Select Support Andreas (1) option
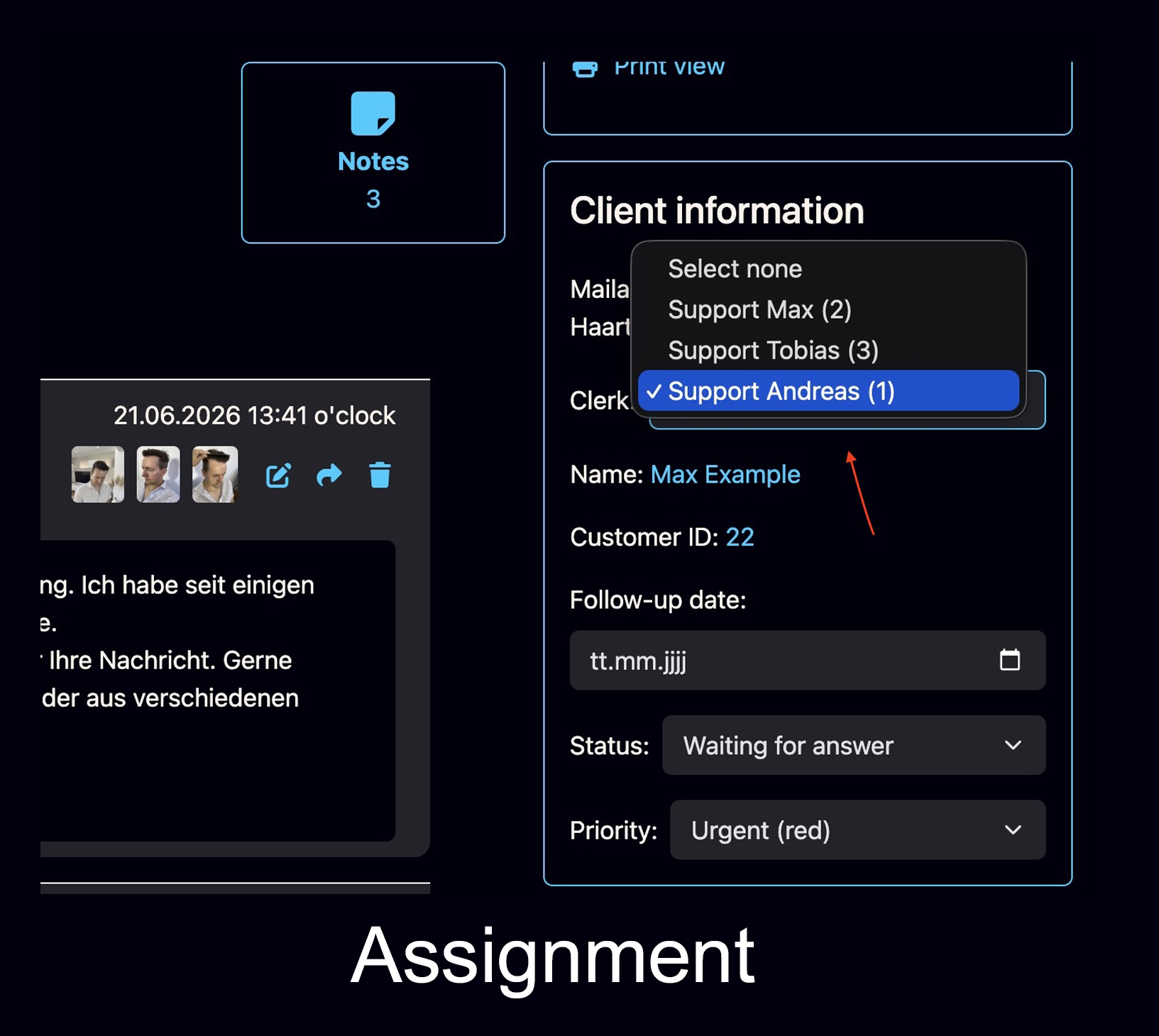1159x1036 pixels. coord(828,391)
